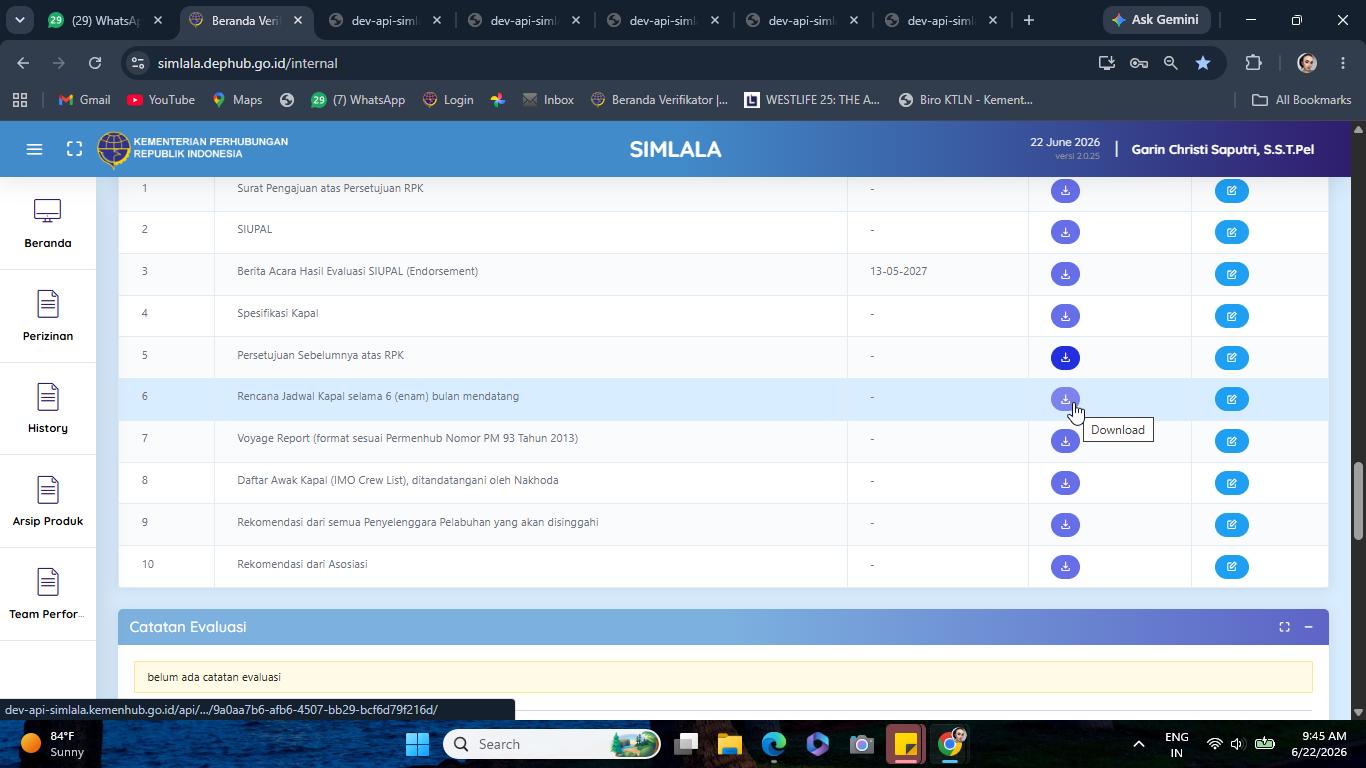Collapse the Catatan Evaluasi panel
Screen dimensions: 1366x768
point(1308,627)
